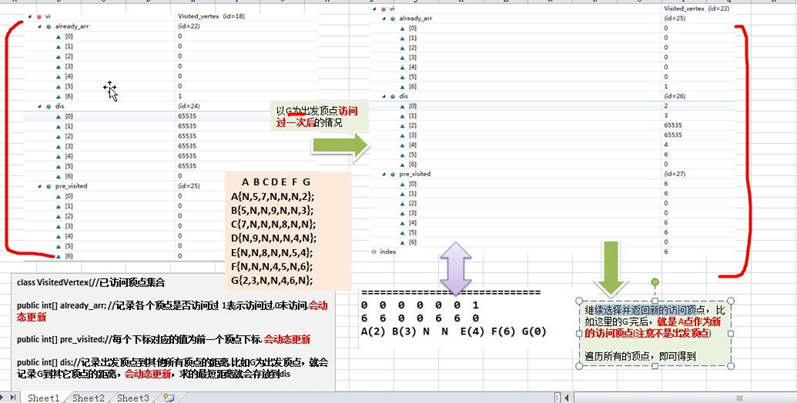
Task: Select the [0] row under pre_visited (id=27)
Action: (x=552, y=184)
